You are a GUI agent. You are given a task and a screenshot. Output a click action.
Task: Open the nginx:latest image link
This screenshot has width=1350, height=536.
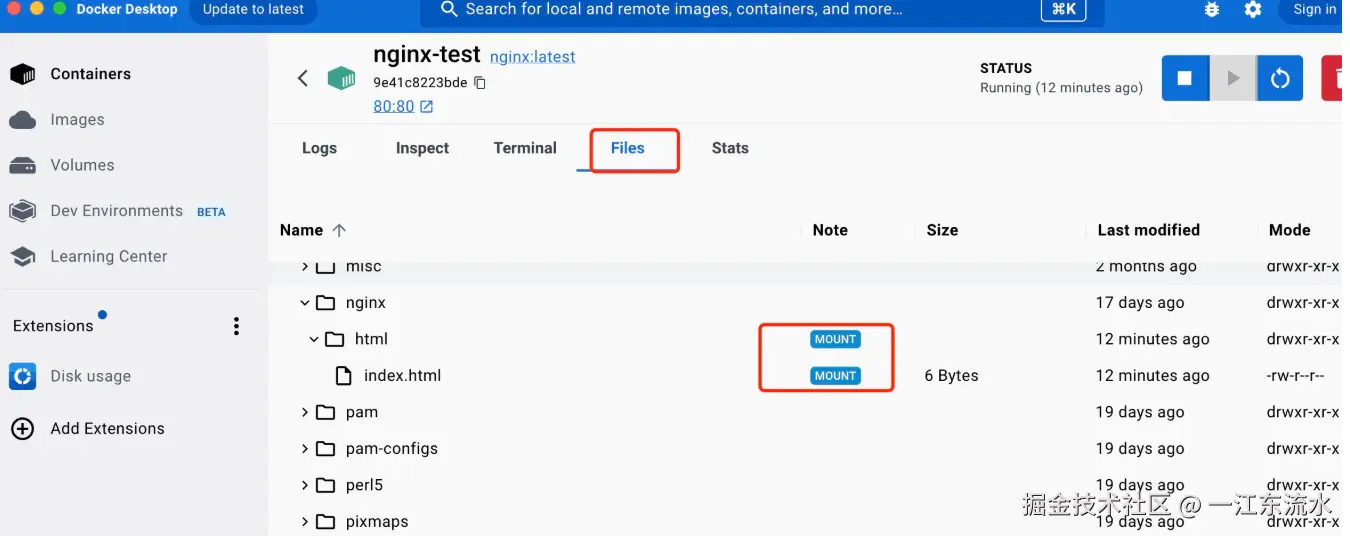[532, 57]
